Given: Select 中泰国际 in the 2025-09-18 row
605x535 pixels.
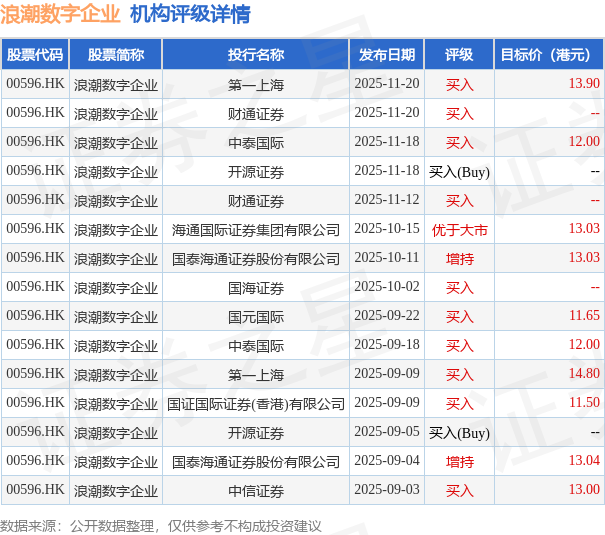Looking at the screenshot, I should click(x=256, y=346).
